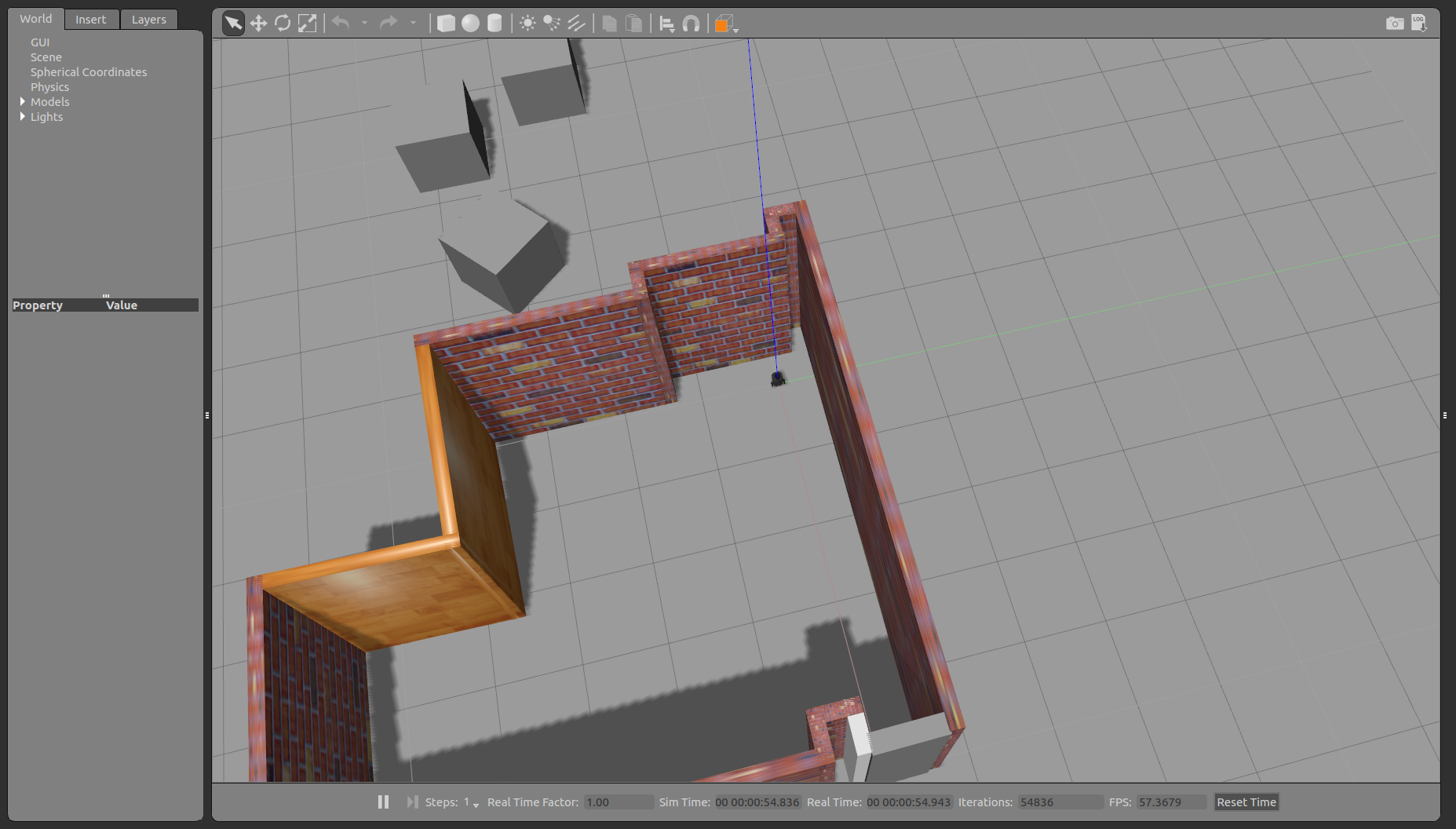The image size is (1456, 829).
Task: Click the undo arrow
Action: (x=341, y=24)
